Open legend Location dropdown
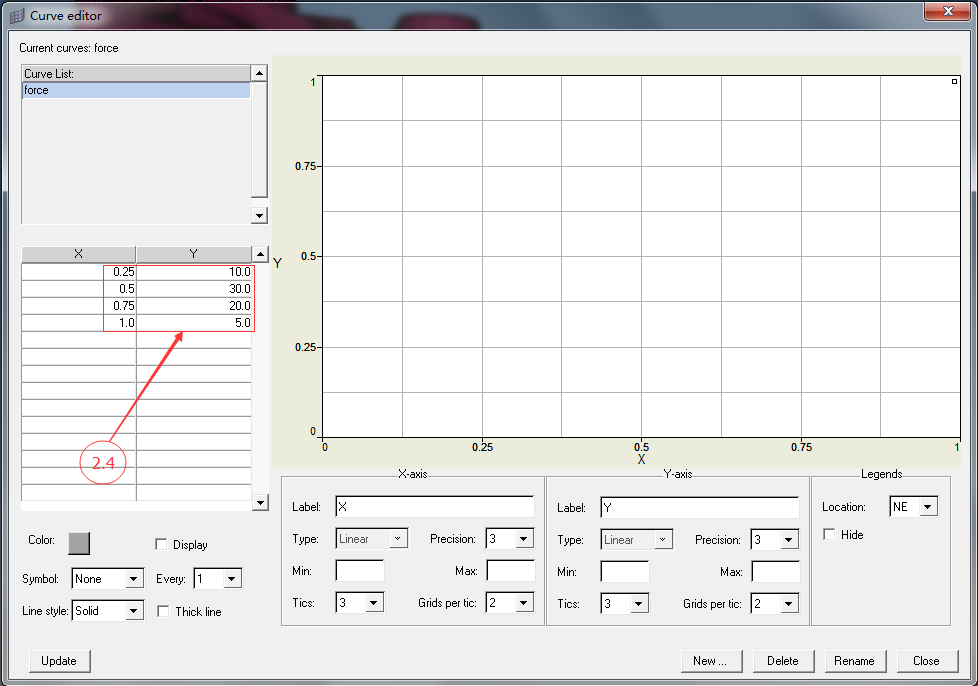The width and height of the screenshot is (978, 686). 927,507
